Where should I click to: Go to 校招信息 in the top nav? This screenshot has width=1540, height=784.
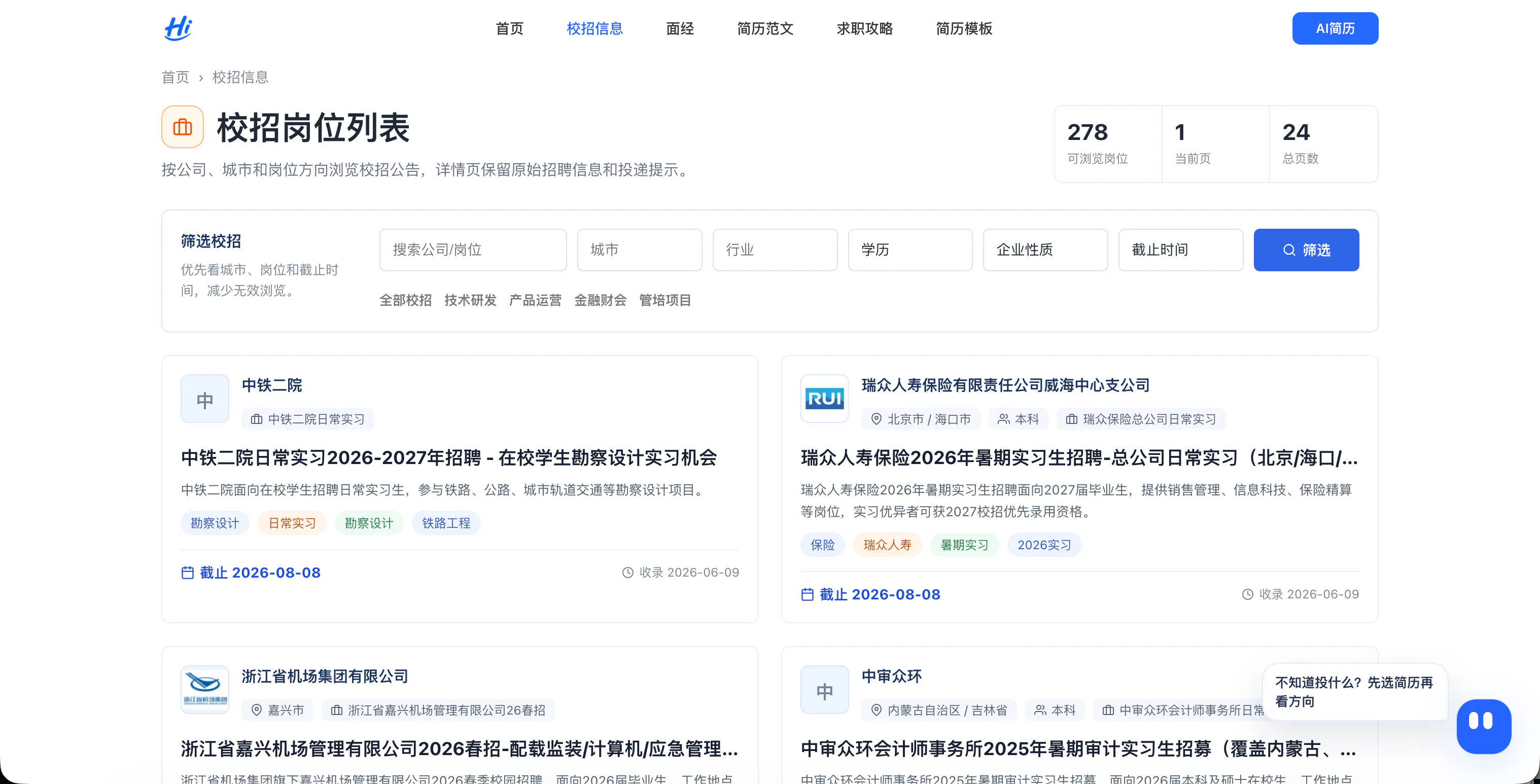[x=595, y=28]
